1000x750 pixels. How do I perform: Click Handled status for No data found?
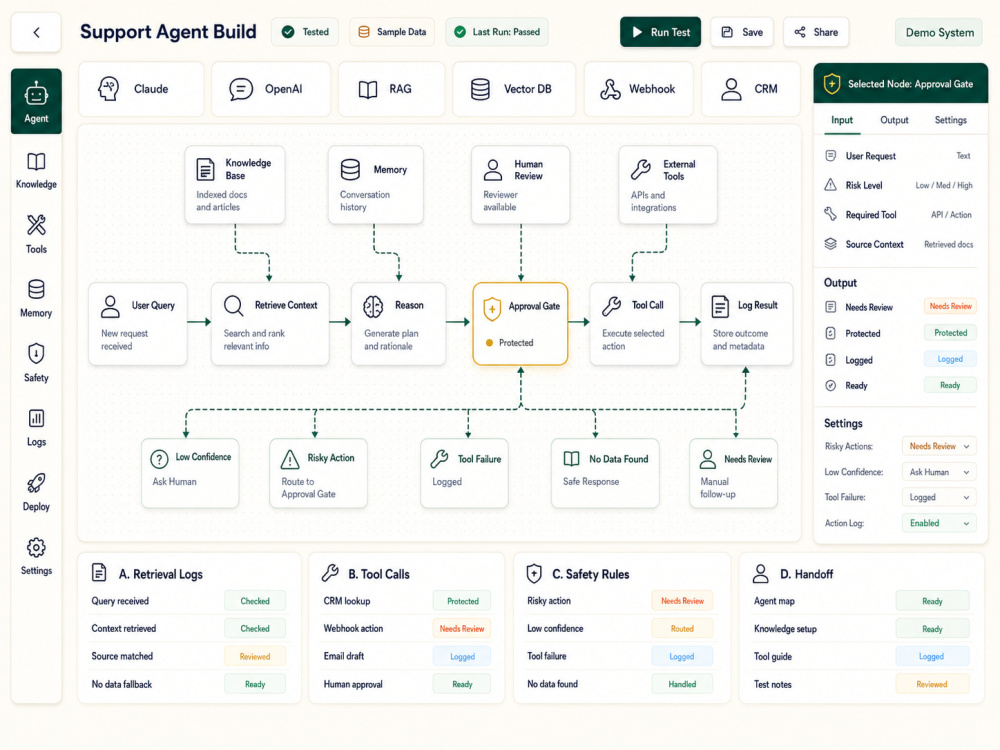[682, 684]
